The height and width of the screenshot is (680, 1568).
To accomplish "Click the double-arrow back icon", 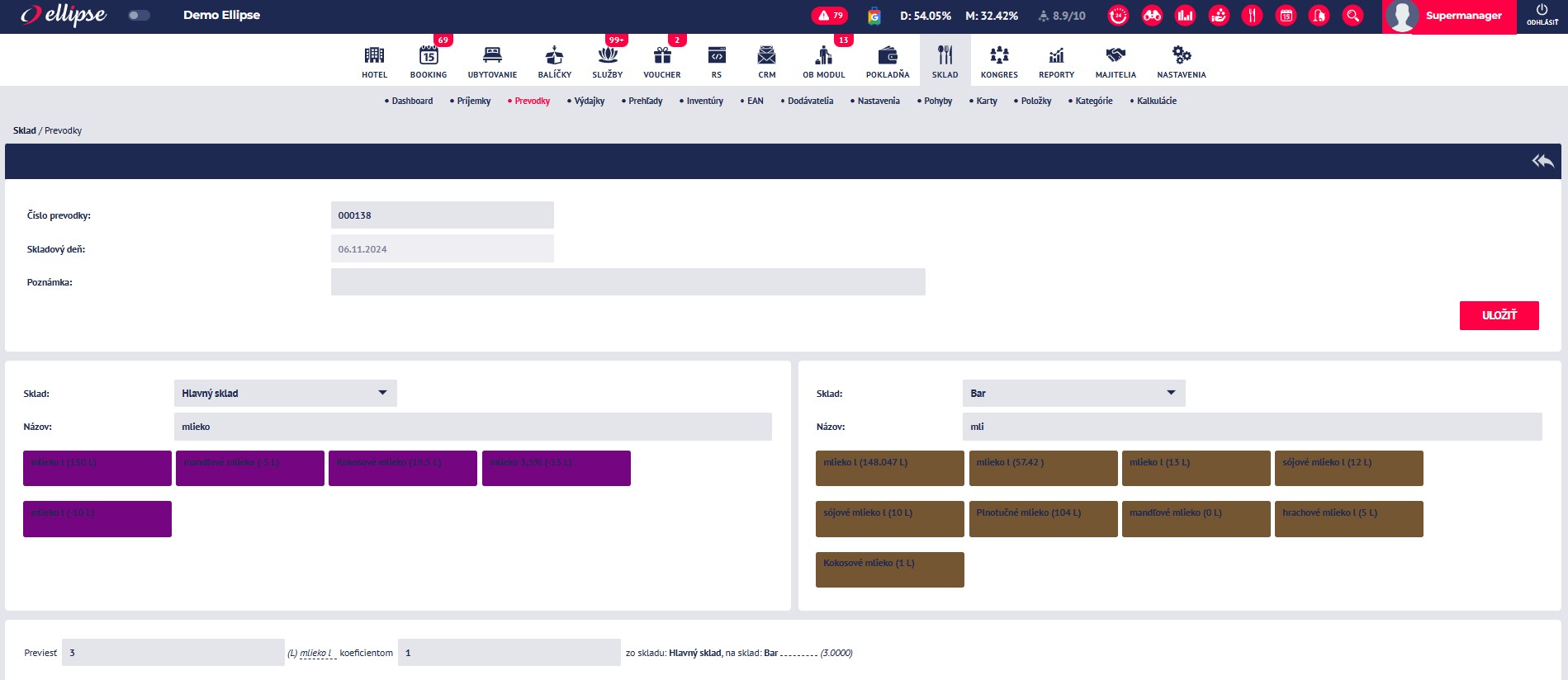I will point(1542,161).
